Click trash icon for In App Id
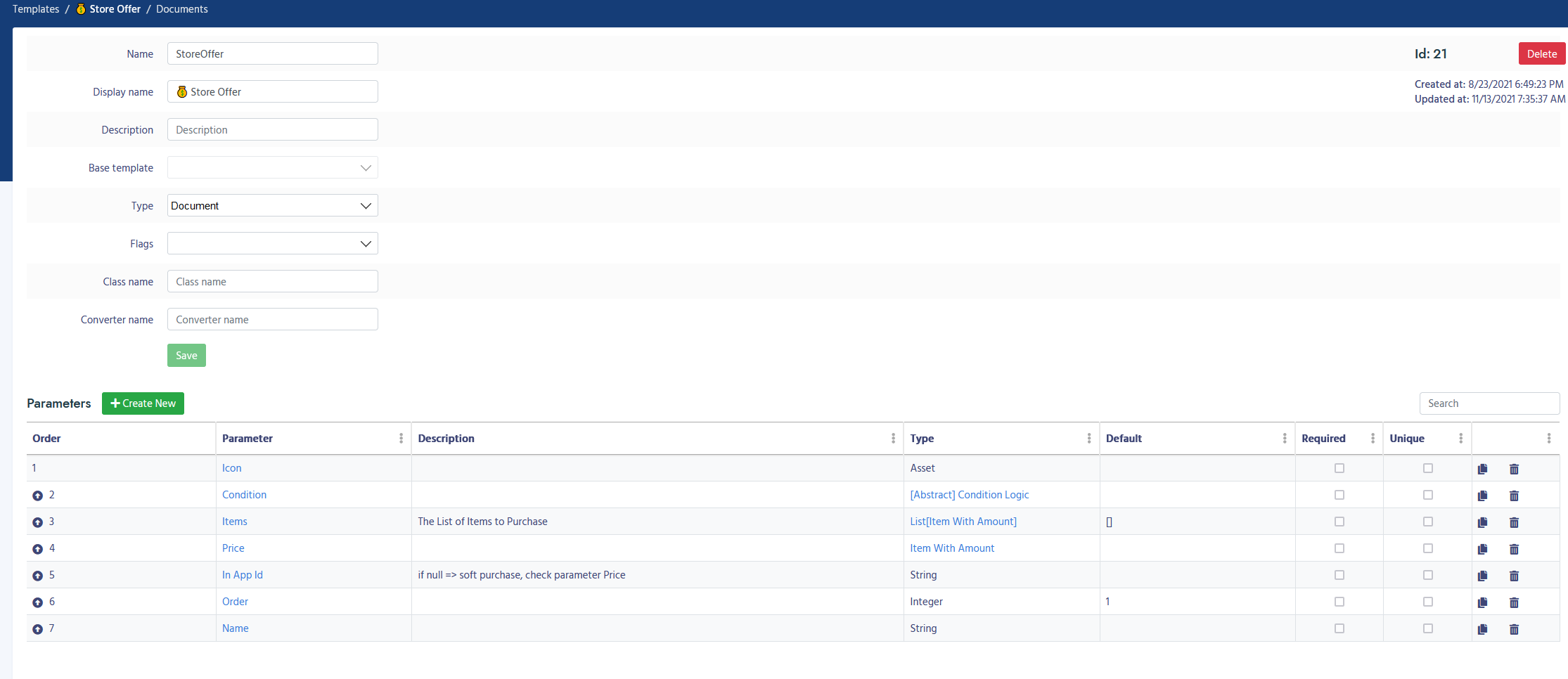 click(x=1514, y=576)
